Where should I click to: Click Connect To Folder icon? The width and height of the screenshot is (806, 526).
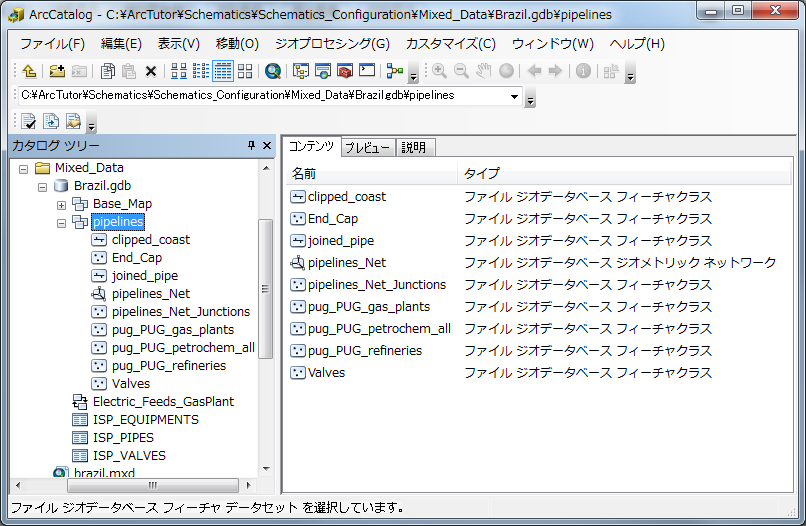click(x=57, y=71)
